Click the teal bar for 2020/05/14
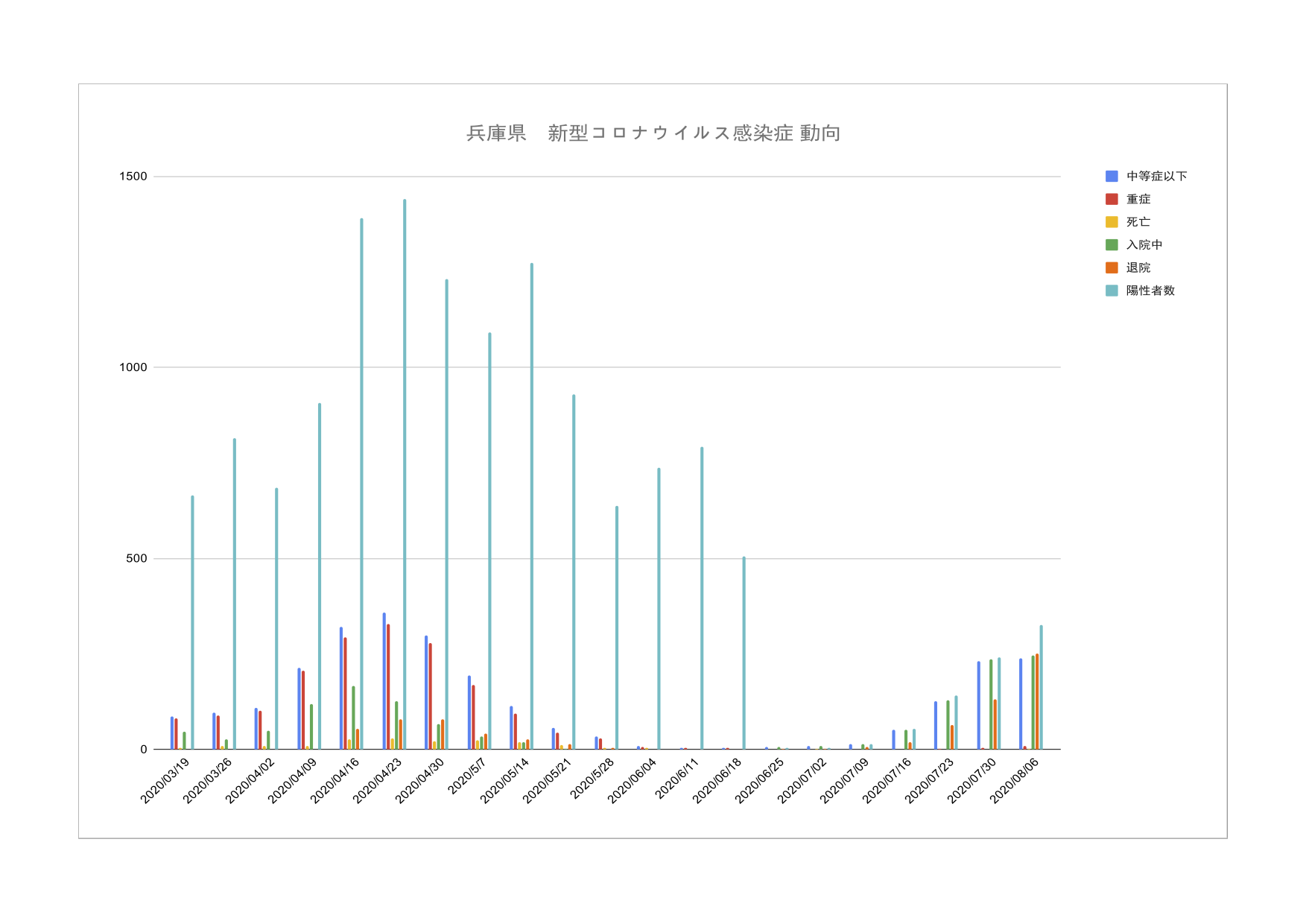Image resolution: width=1306 pixels, height=924 pixels. 532,507
